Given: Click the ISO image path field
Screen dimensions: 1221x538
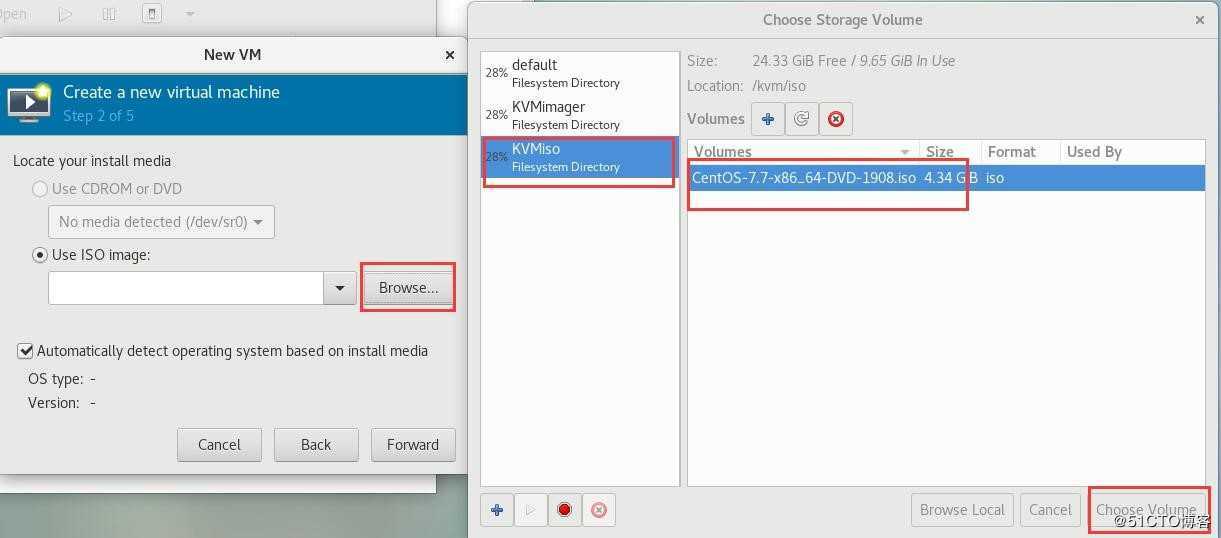Looking at the screenshot, I should click(x=186, y=288).
